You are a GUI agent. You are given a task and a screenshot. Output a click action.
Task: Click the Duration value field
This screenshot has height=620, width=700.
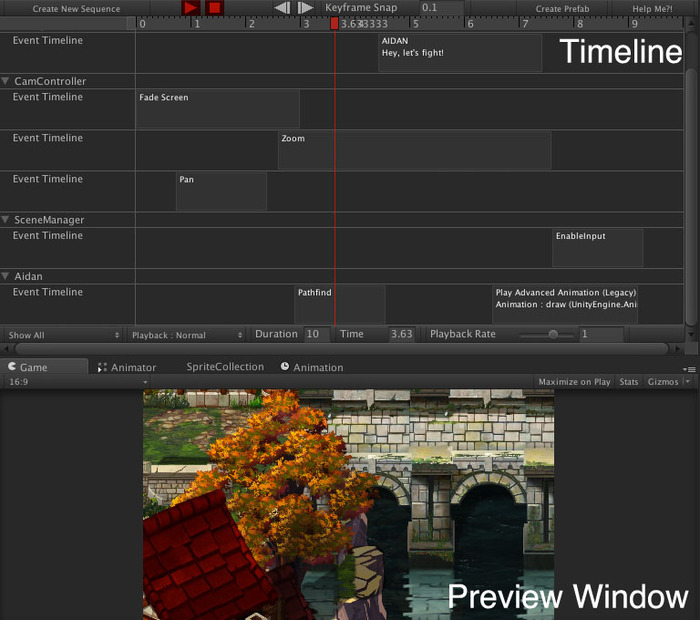(317, 334)
